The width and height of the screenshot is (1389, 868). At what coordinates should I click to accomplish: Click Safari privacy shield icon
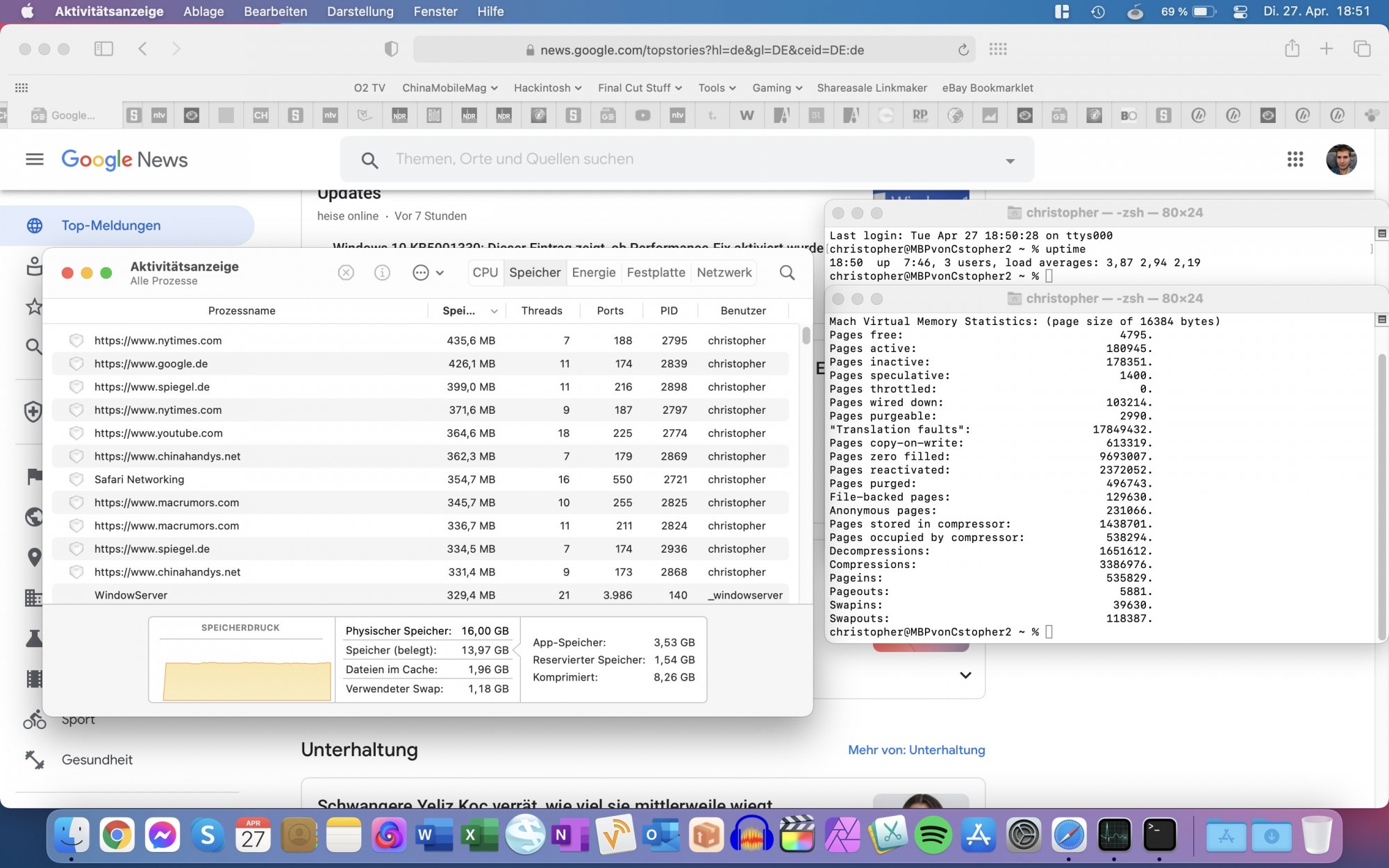(x=391, y=49)
